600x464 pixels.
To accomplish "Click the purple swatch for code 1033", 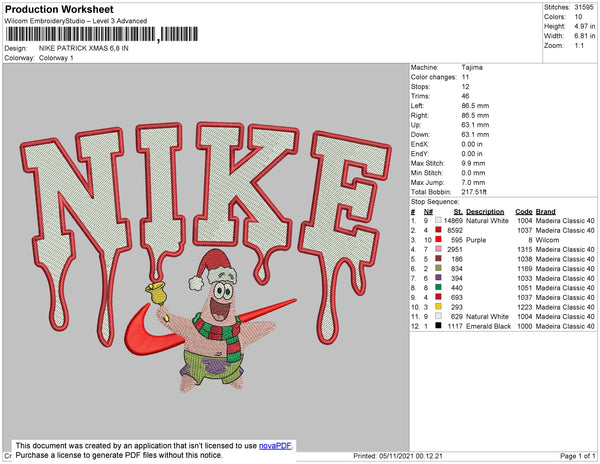I will tap(438, 278).
